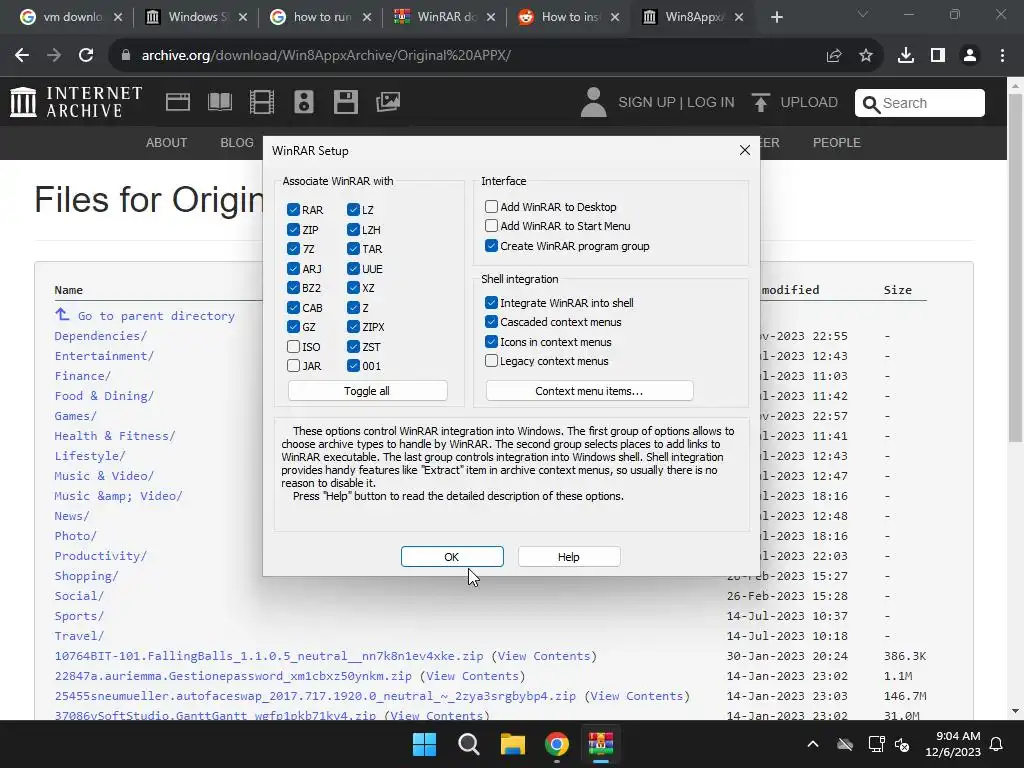Screen dimensions: 1024x768
Task: Click Help in WinRAR Setup
Action: tap(569, 556)
